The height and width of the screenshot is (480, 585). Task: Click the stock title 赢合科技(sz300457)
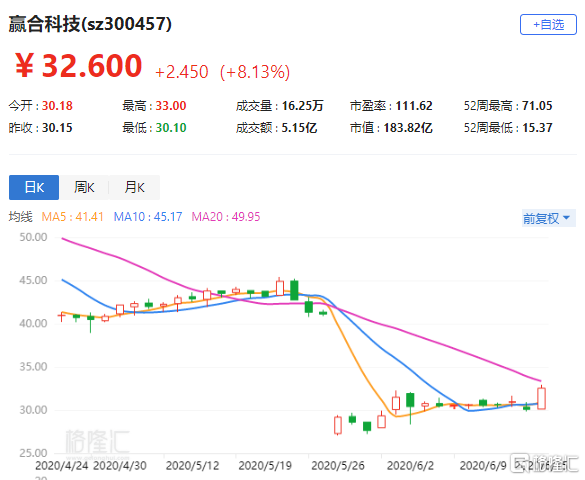tap(90, 24)
